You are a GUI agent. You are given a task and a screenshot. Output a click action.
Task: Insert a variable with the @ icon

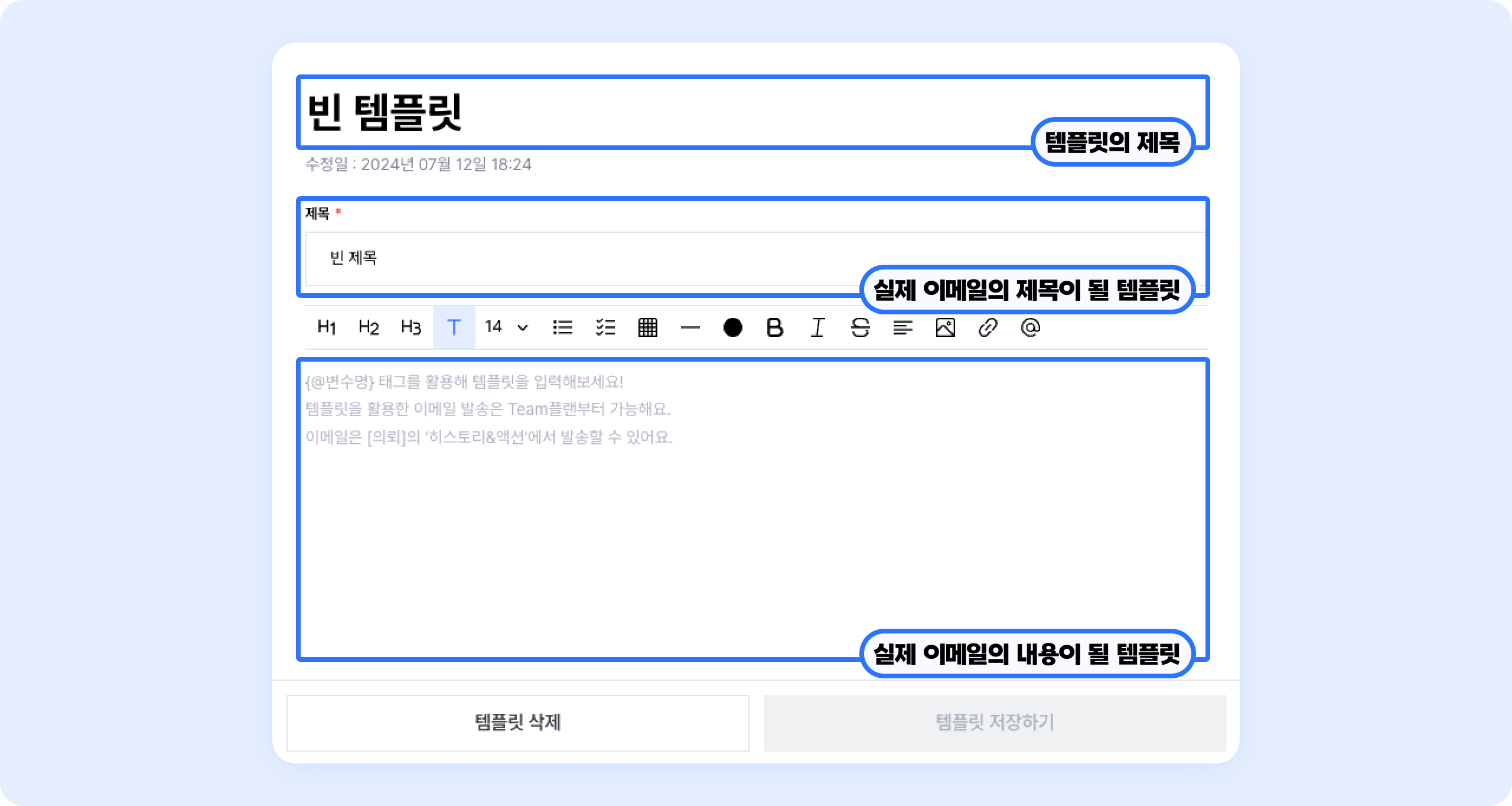pyautogui.click(x=1030, y=327)
